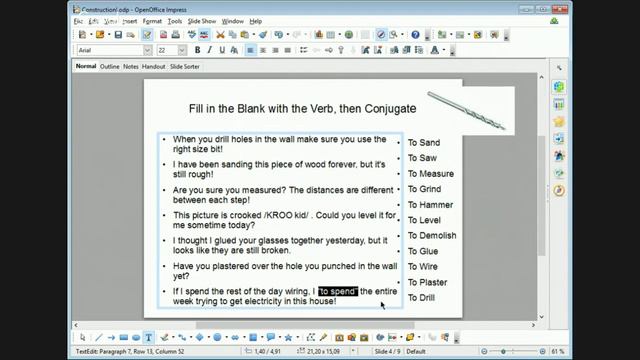This screenshot has width=640, height=360.
Task: Click the zoom out minus button
Action: pos(484,351)
